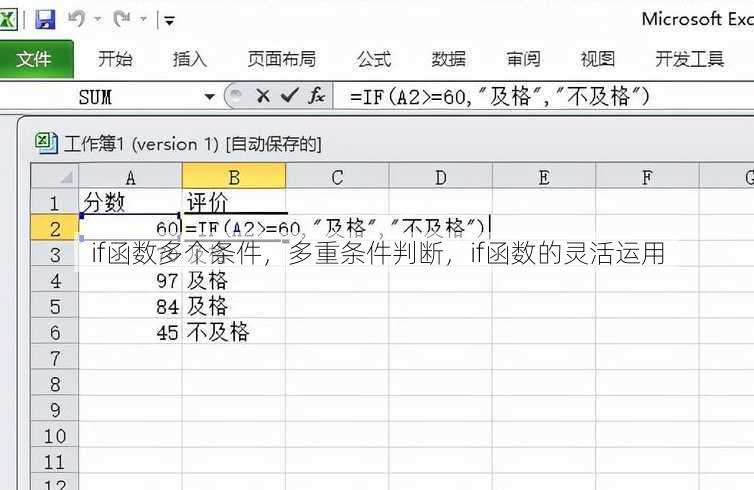Select row 1 header
Viewport: 754px width, 490px height.
[x=55, y=202]
